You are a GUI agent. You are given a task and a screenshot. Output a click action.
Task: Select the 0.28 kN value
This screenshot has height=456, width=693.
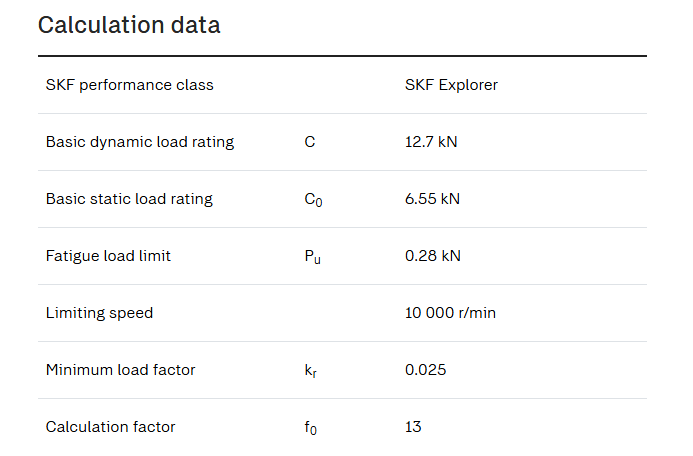[x=433, y=256]
